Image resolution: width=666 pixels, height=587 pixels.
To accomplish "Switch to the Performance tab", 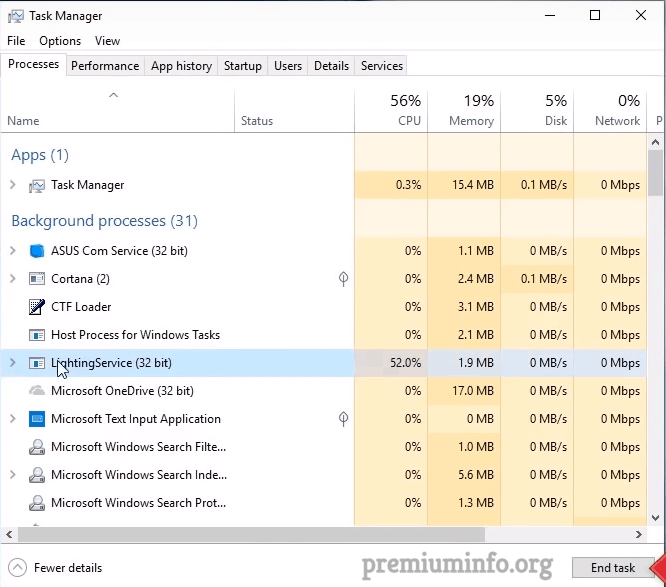I will point(105,66).
